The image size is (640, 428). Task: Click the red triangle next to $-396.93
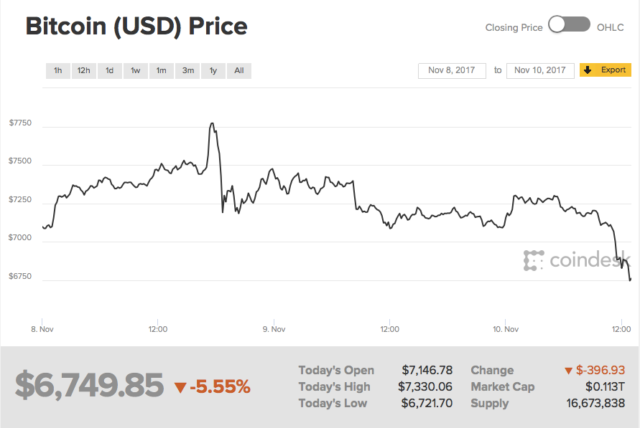570,370
